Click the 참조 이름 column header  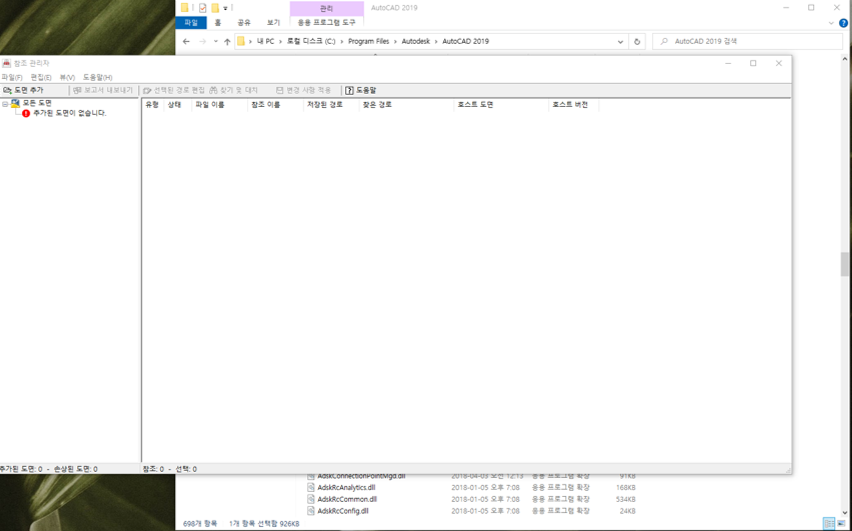[x=275, y=105]
